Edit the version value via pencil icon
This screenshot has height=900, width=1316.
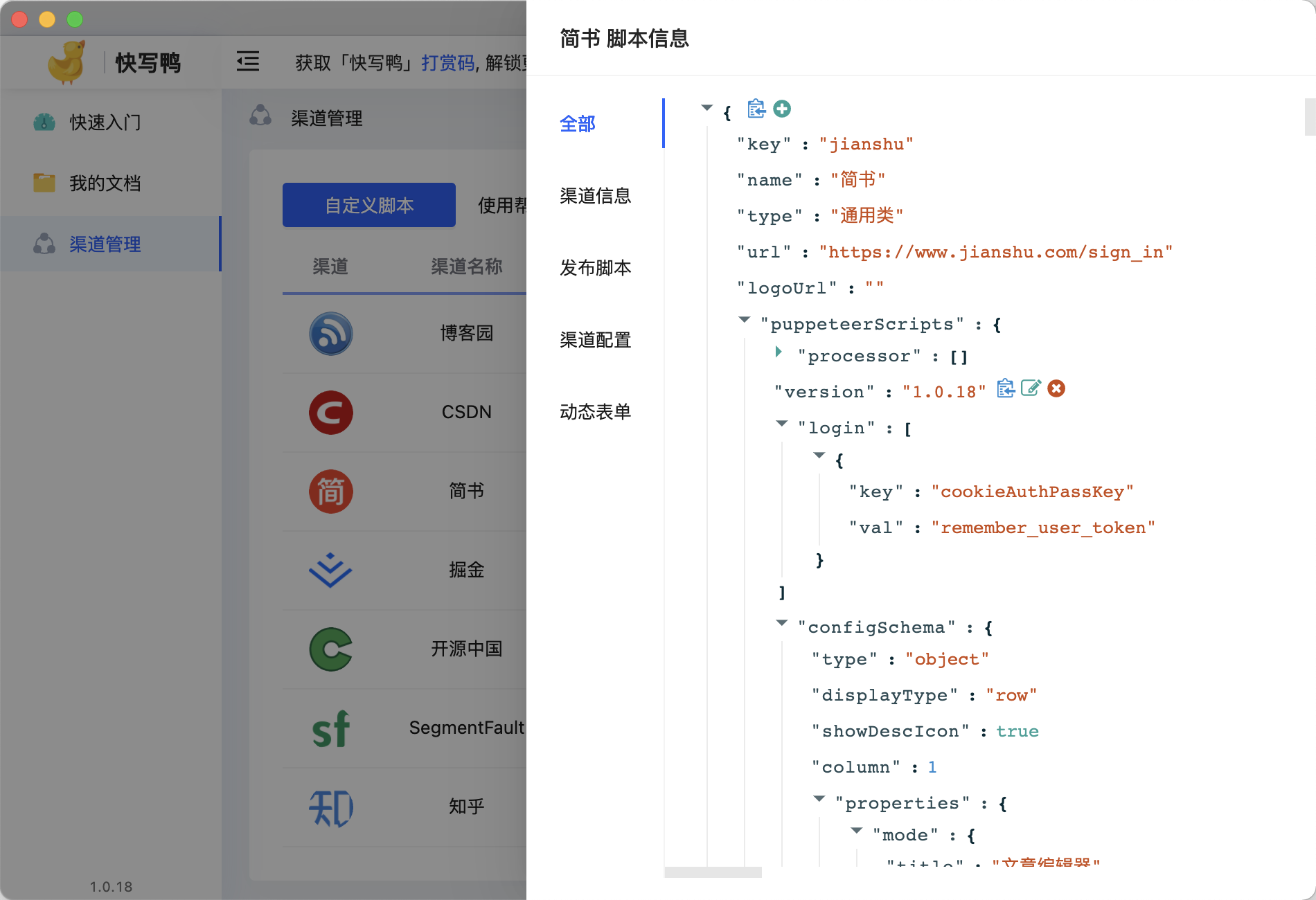1031,388
